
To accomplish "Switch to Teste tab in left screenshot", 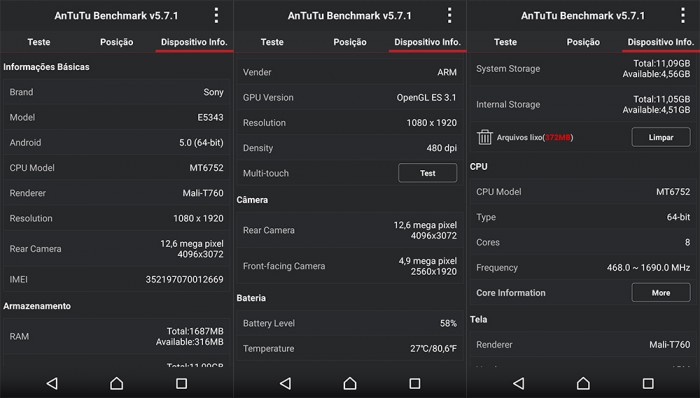I will [39, 42].
